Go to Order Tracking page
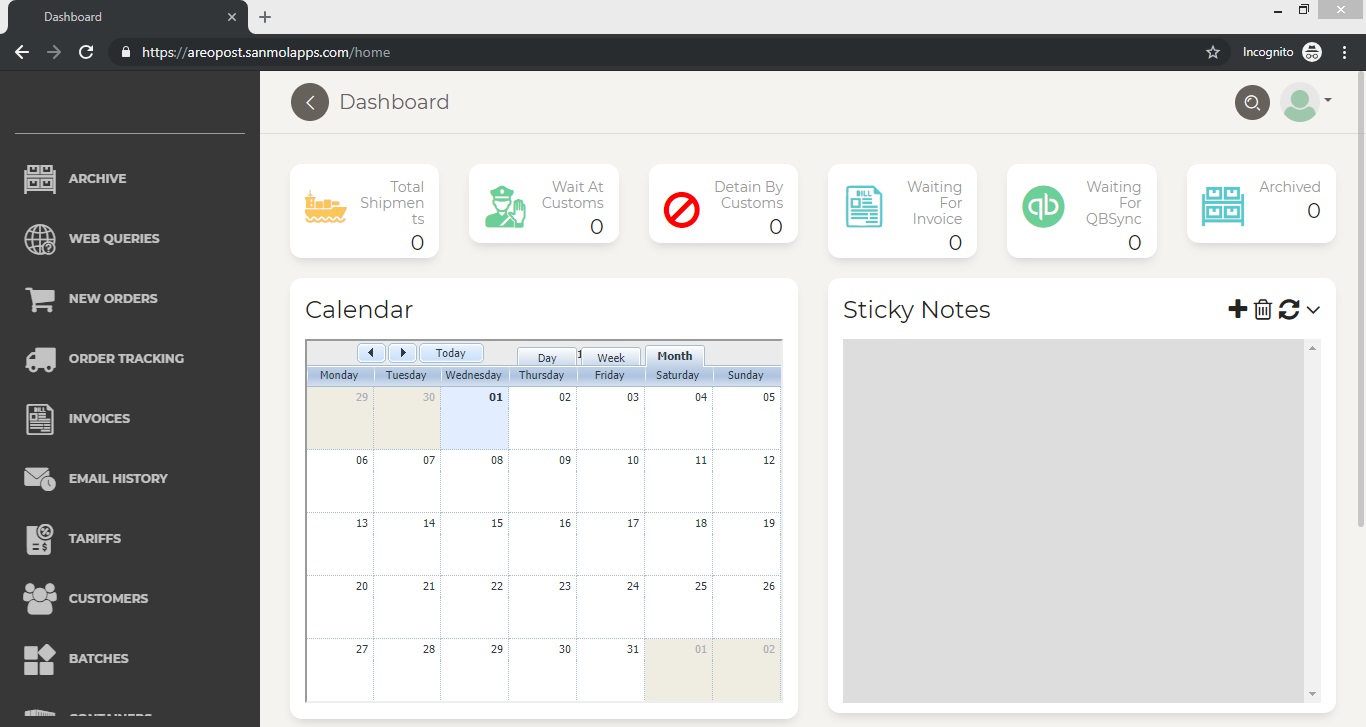Screen dimensions: 1366x727 tap(126, 359)
